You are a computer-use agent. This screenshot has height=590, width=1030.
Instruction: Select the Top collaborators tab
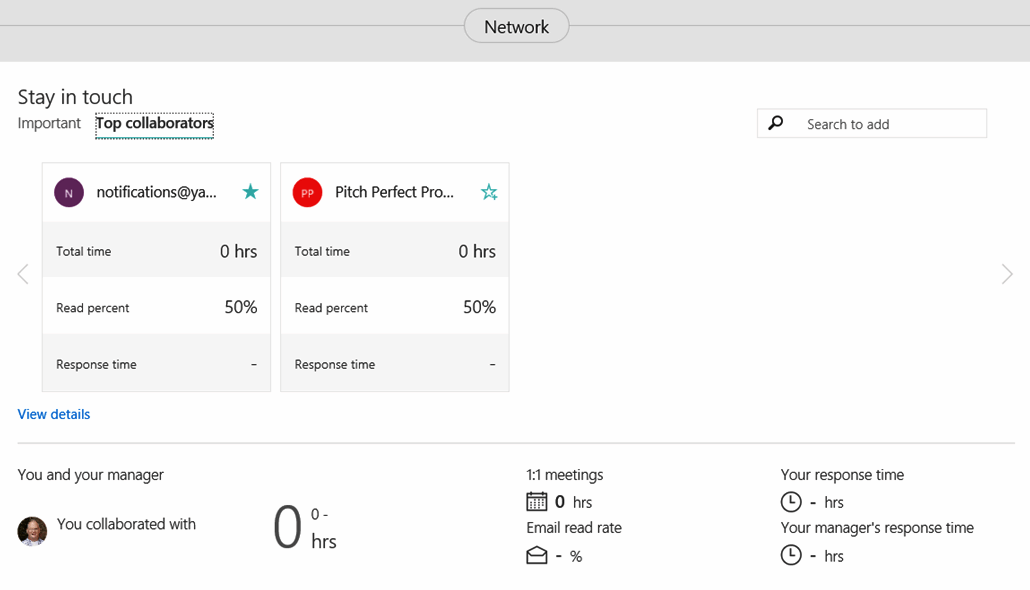coord(154,124)
